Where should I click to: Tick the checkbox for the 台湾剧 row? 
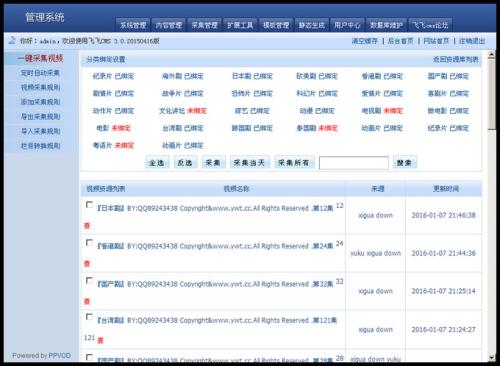(x=89, y=317)
